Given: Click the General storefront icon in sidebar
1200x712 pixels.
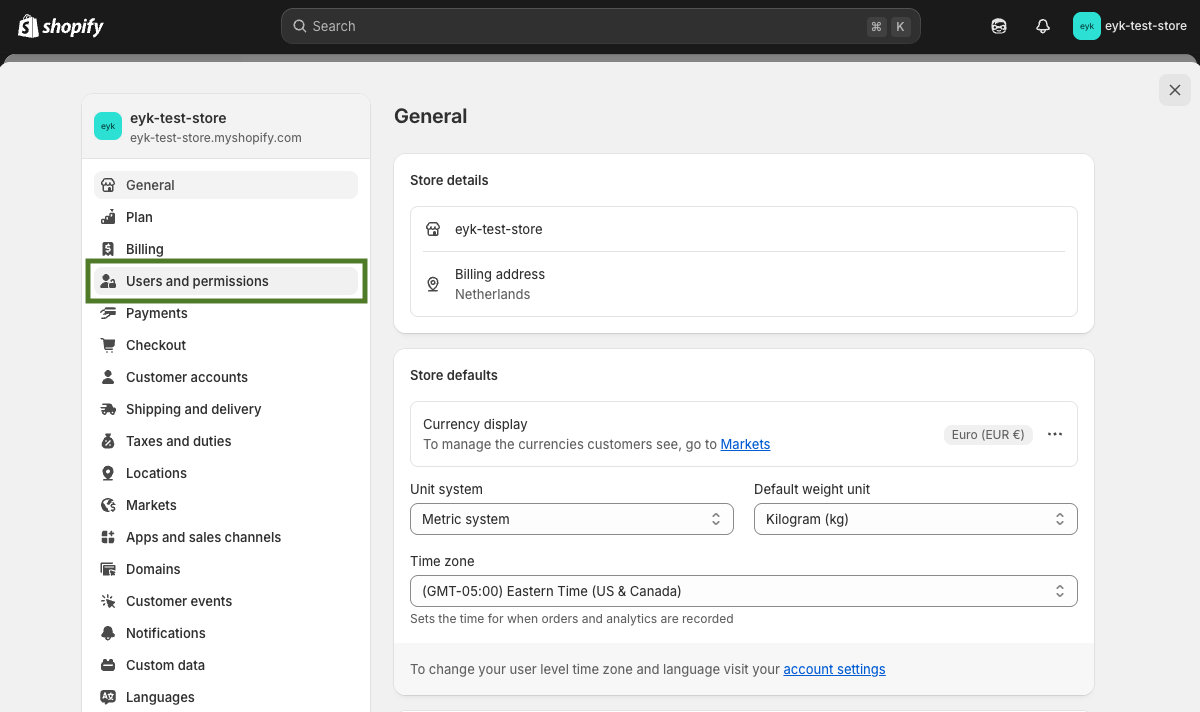Looking at the screenshot, I should click(108, 185).
